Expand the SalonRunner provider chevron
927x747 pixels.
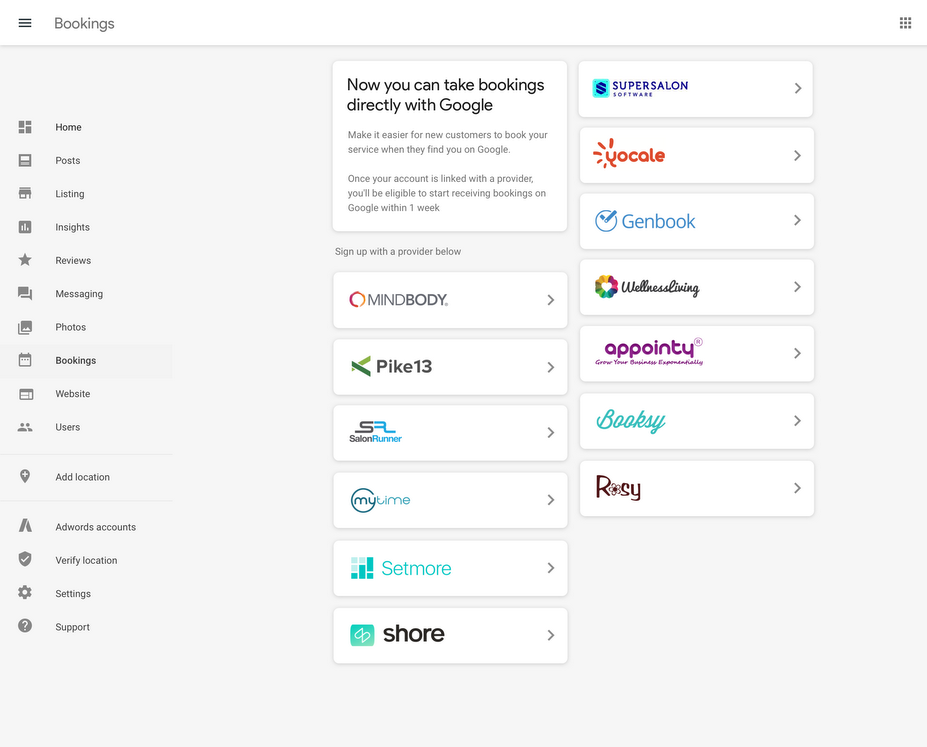[550, 433]
